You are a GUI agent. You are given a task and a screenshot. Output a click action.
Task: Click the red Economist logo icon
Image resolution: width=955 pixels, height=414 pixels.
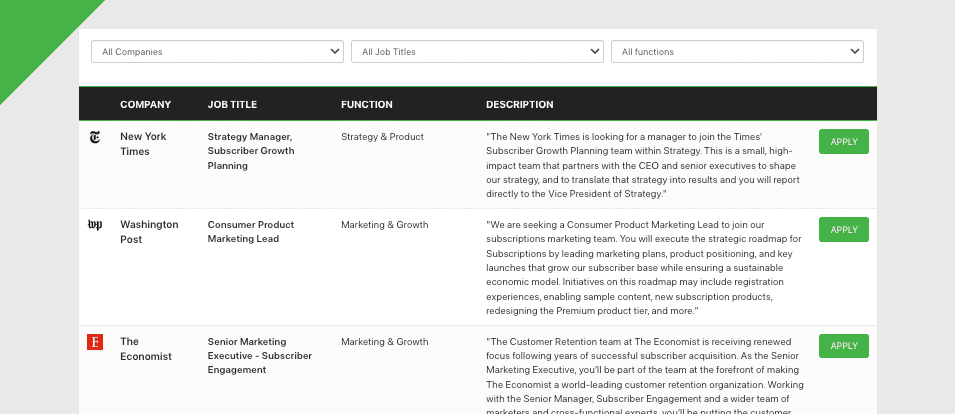95,342
